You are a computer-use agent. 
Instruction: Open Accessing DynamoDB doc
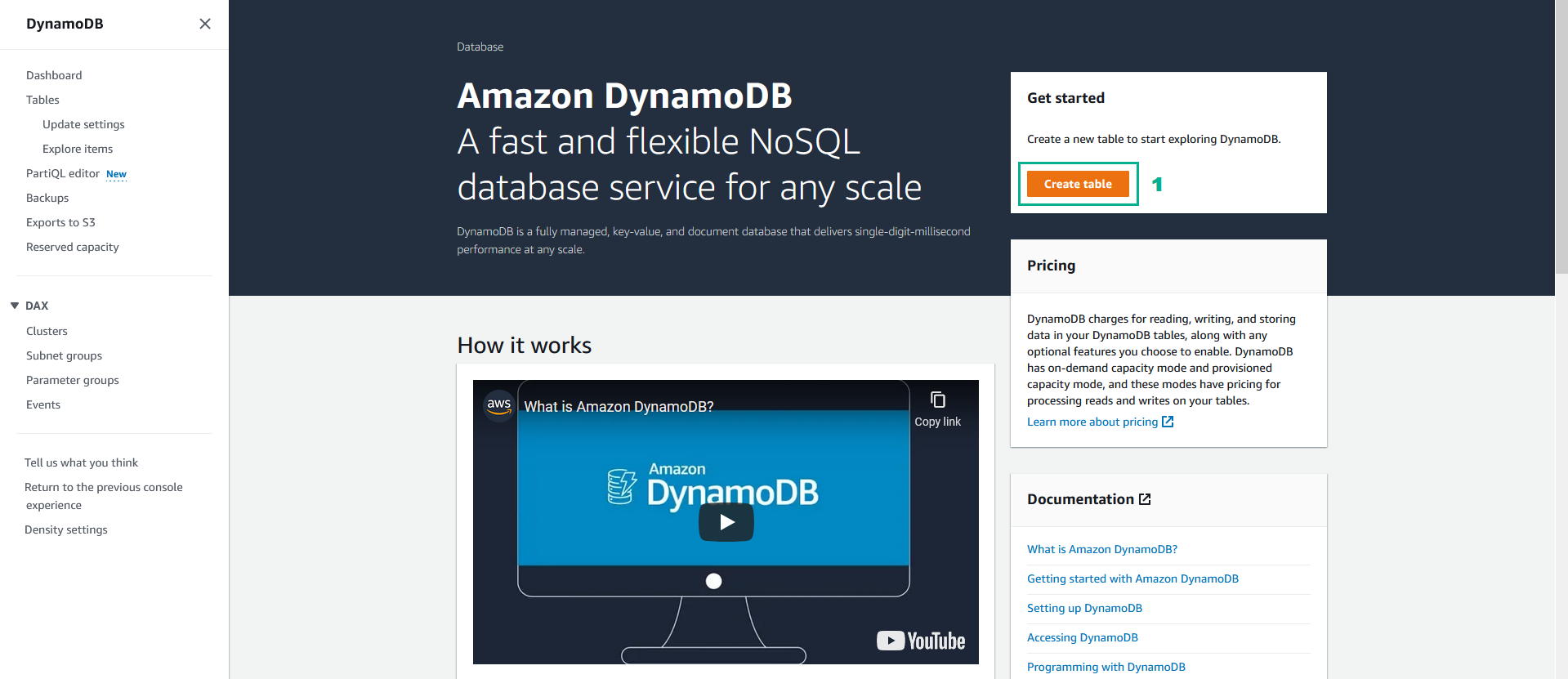pos(1083,637)
